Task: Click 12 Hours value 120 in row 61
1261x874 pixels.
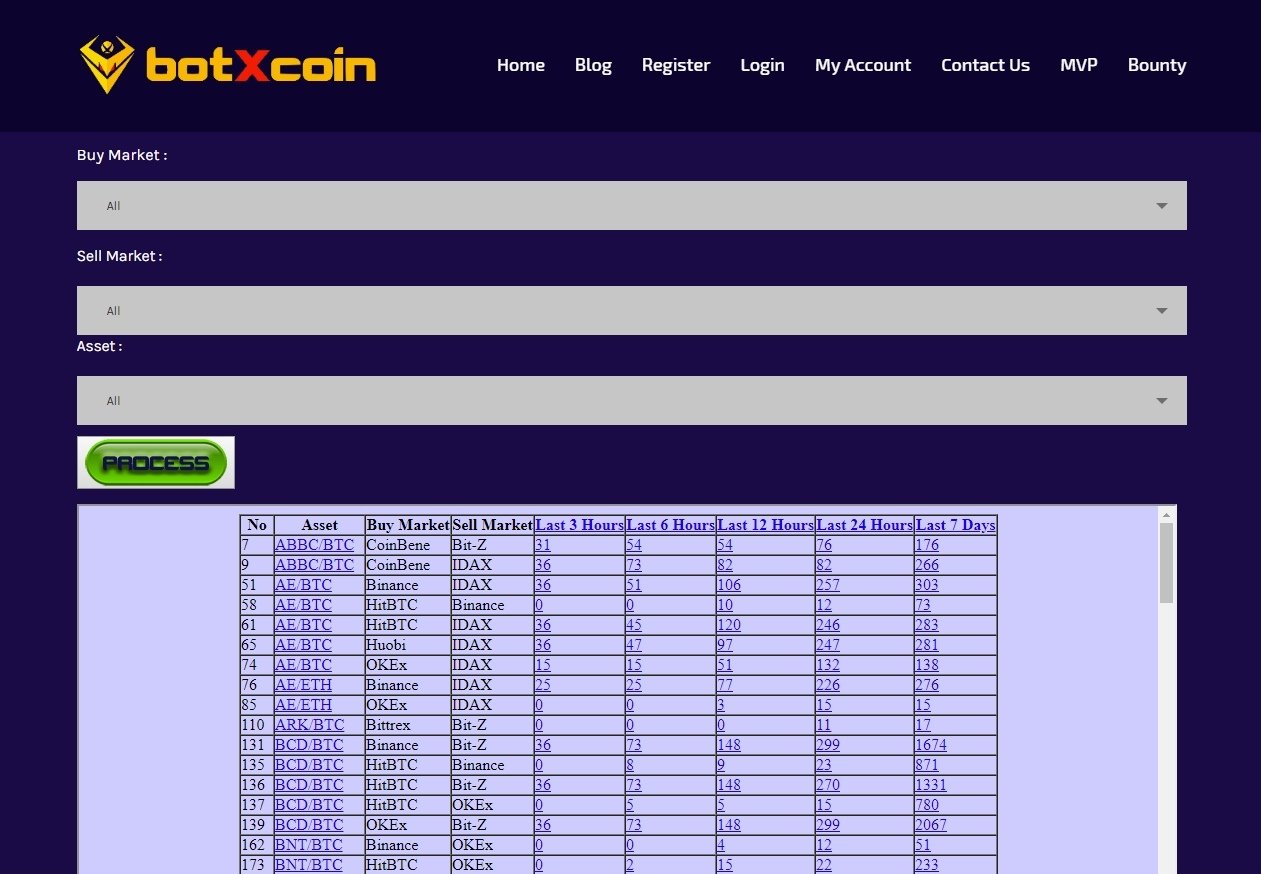Action: [729, 625]
